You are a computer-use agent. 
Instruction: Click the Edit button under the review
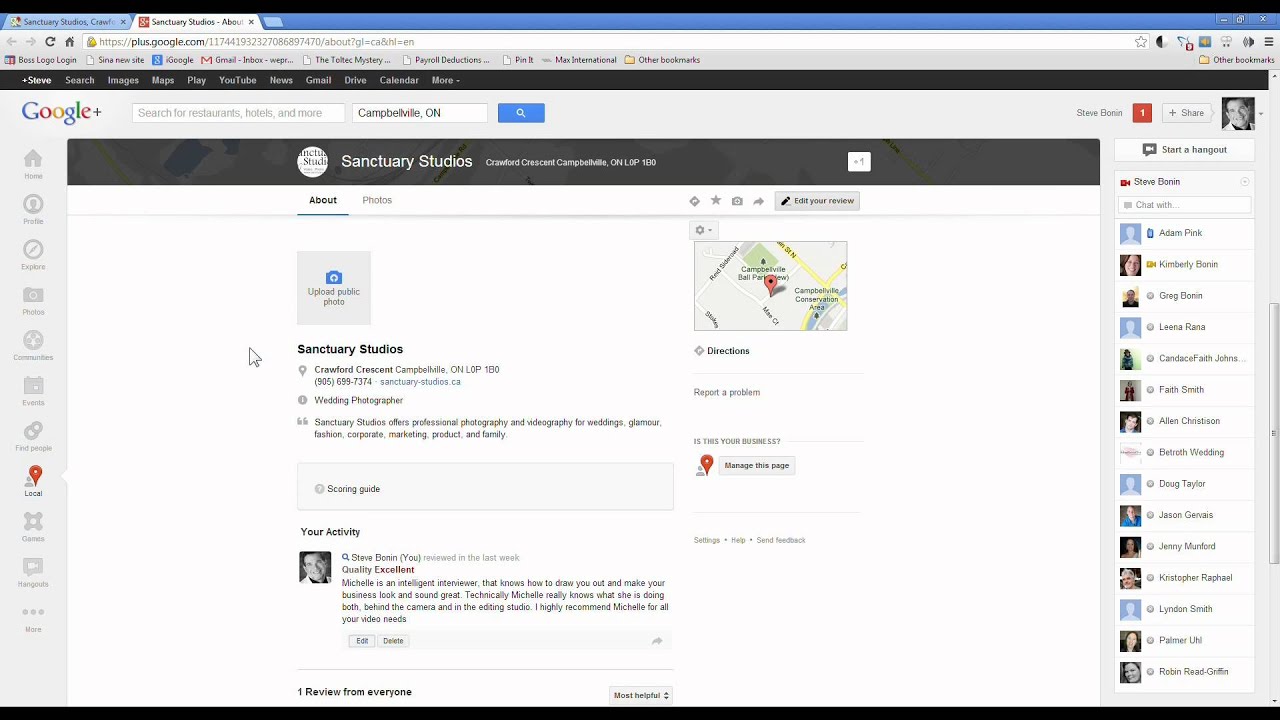coord(362,641)
